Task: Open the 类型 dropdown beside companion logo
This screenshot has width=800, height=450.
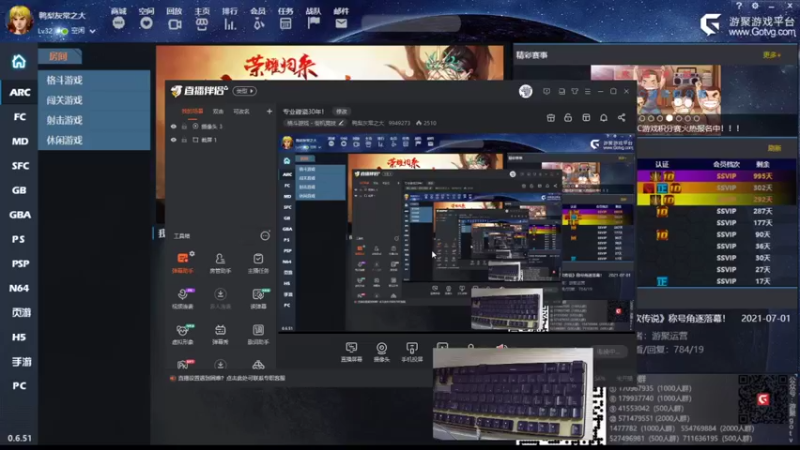Action: pyautogui.click(x=244, y=91)
